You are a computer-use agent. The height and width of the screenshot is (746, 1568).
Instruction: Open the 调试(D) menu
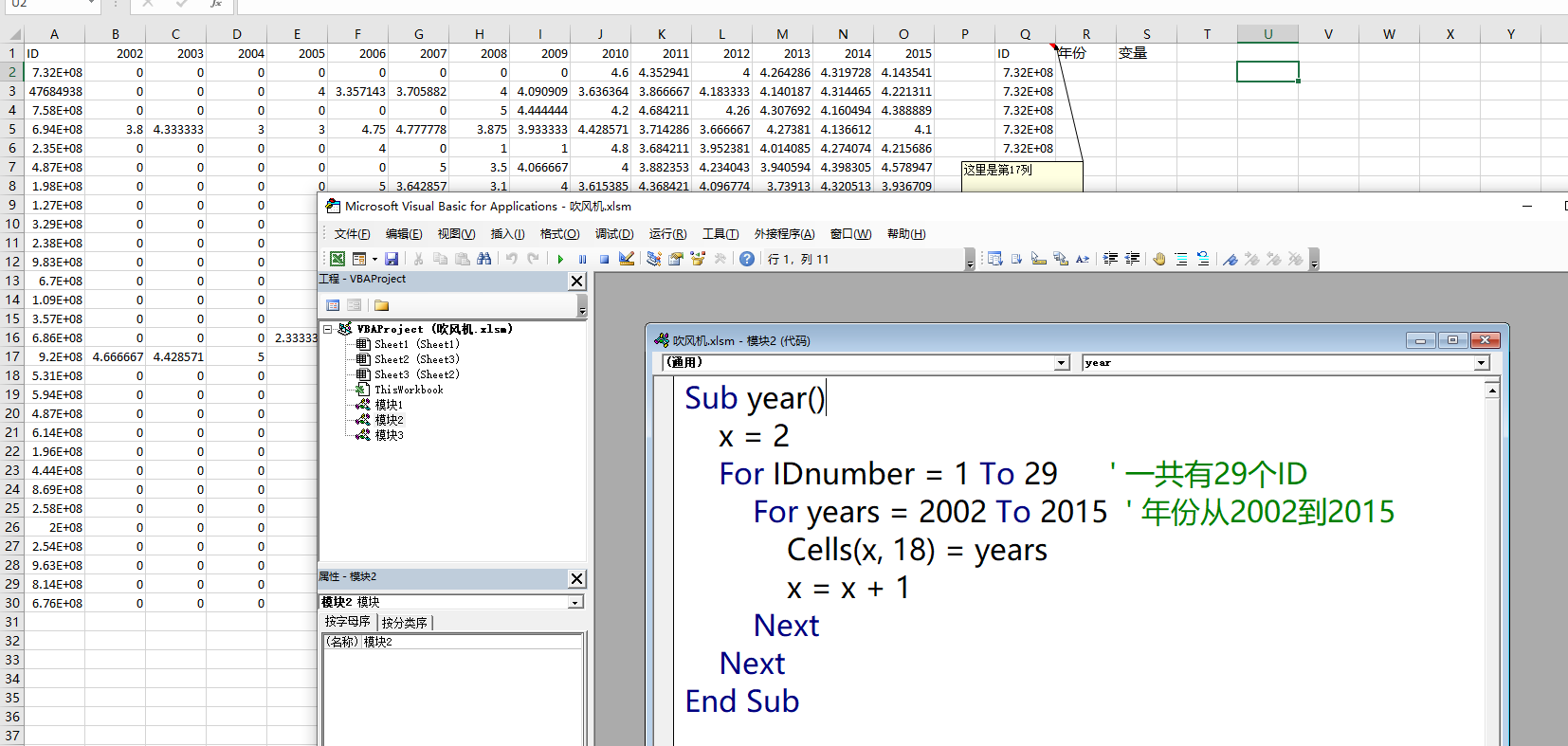[x=613, y=234]
